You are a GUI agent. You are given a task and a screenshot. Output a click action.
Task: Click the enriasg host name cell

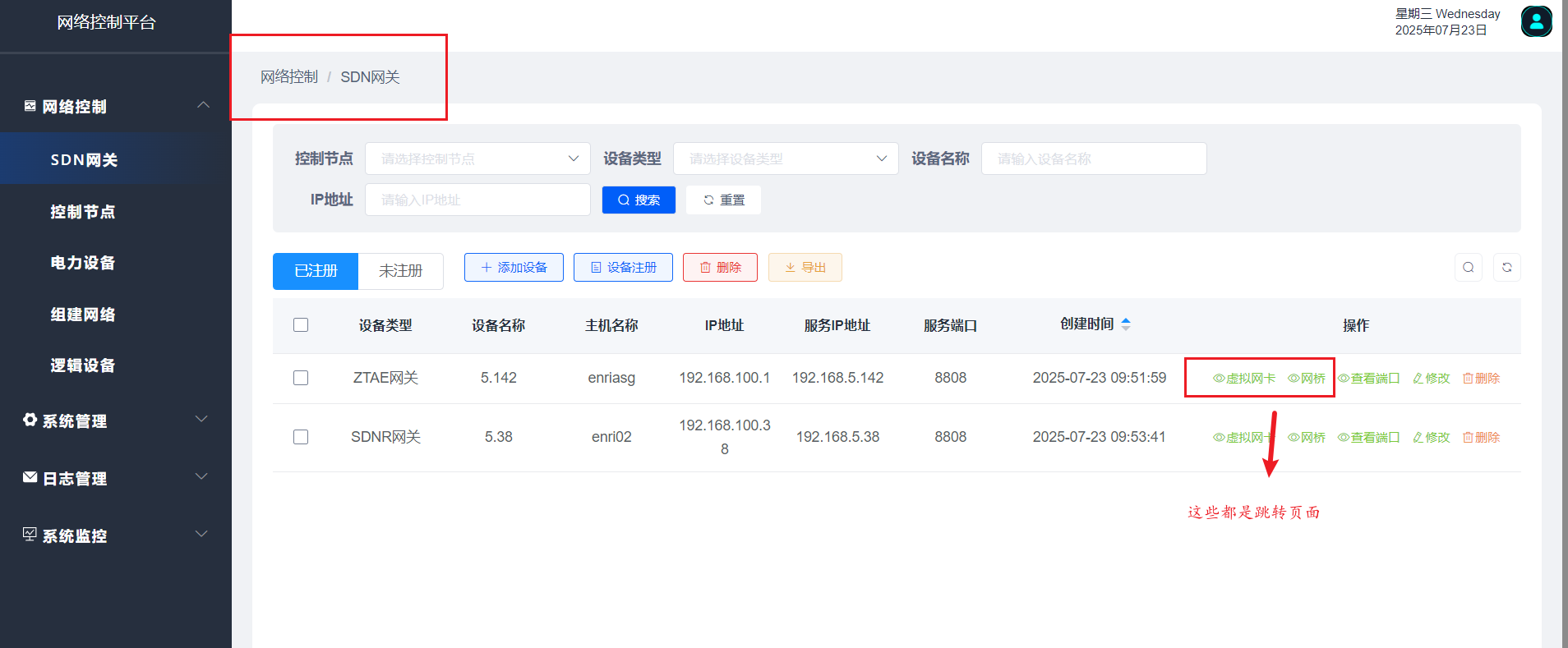pos(611,378)
